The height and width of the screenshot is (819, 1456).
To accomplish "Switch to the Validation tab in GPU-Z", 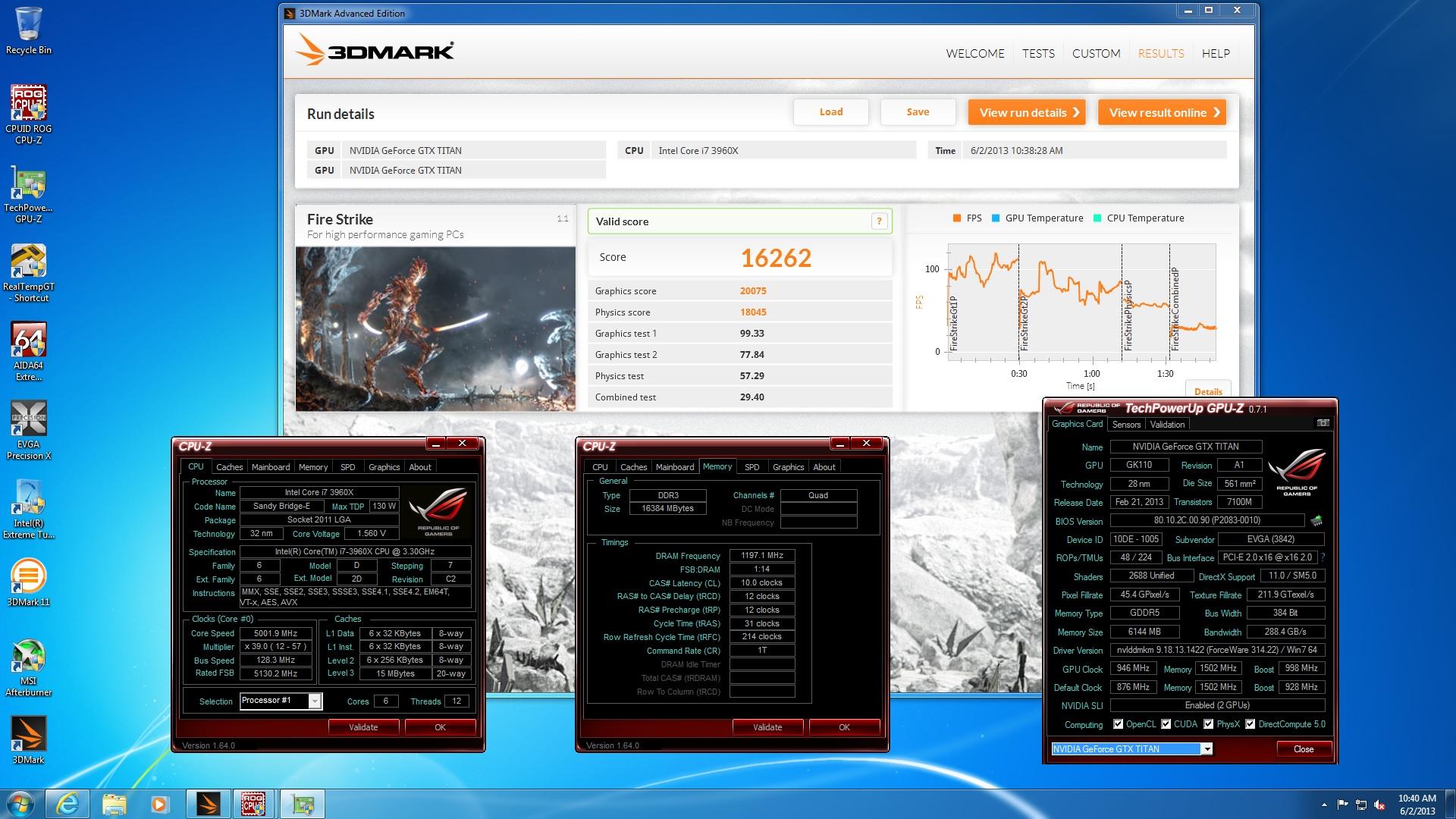I will (1167, 425).
